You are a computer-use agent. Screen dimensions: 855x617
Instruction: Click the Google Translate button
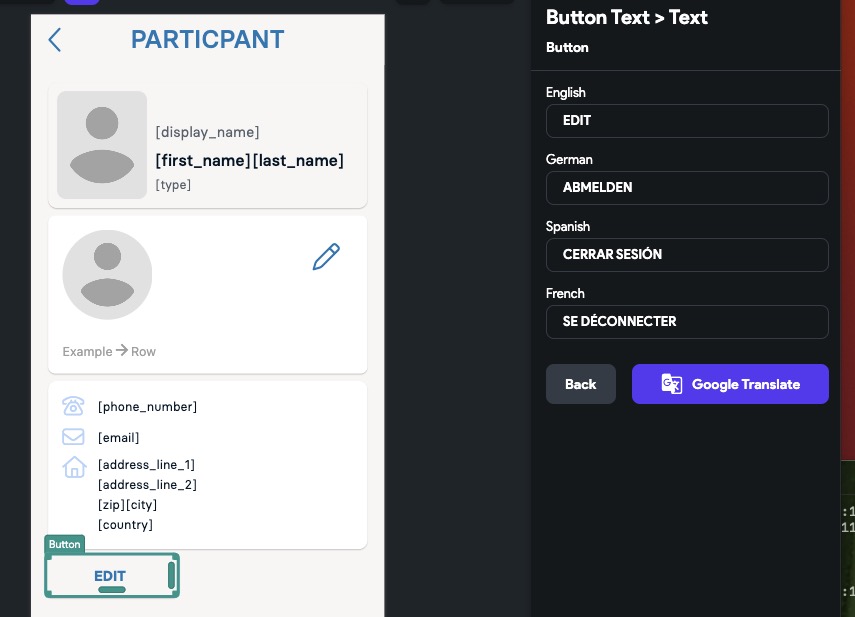click(730, 384)
